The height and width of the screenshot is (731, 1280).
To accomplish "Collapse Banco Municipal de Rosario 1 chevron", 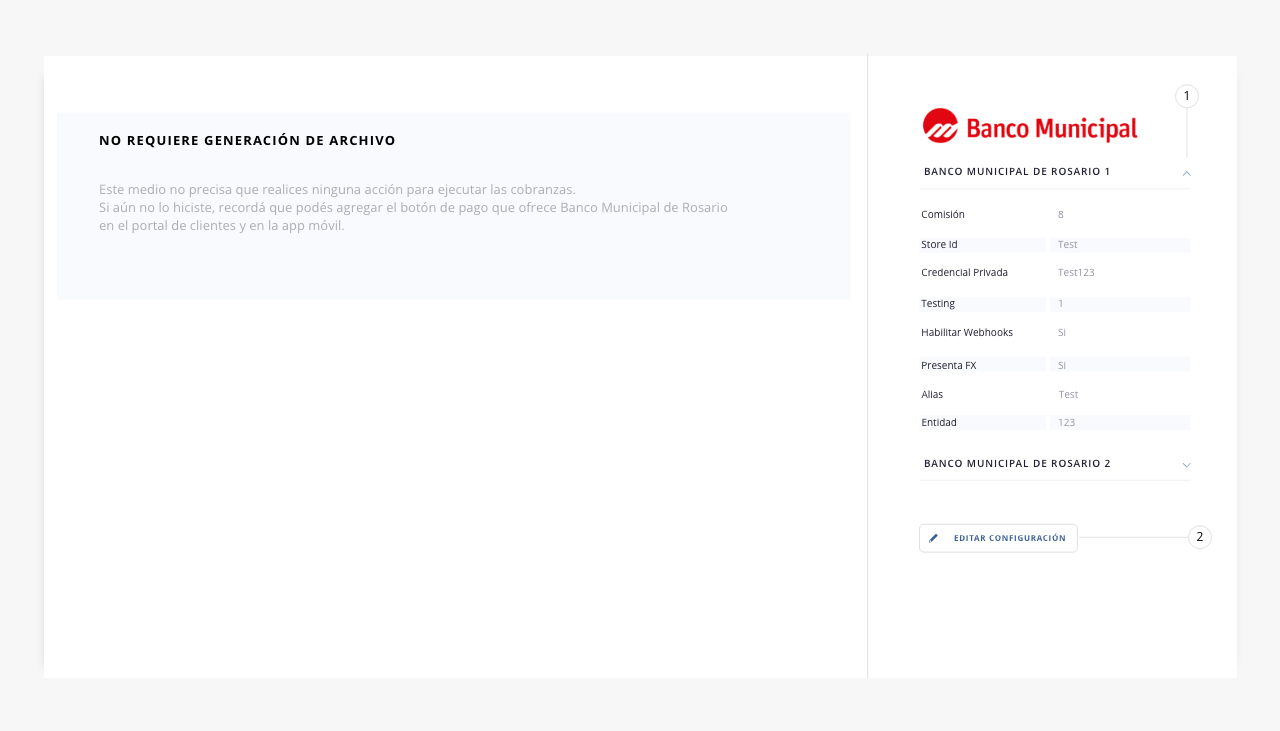I will (x=1186, y=173).
